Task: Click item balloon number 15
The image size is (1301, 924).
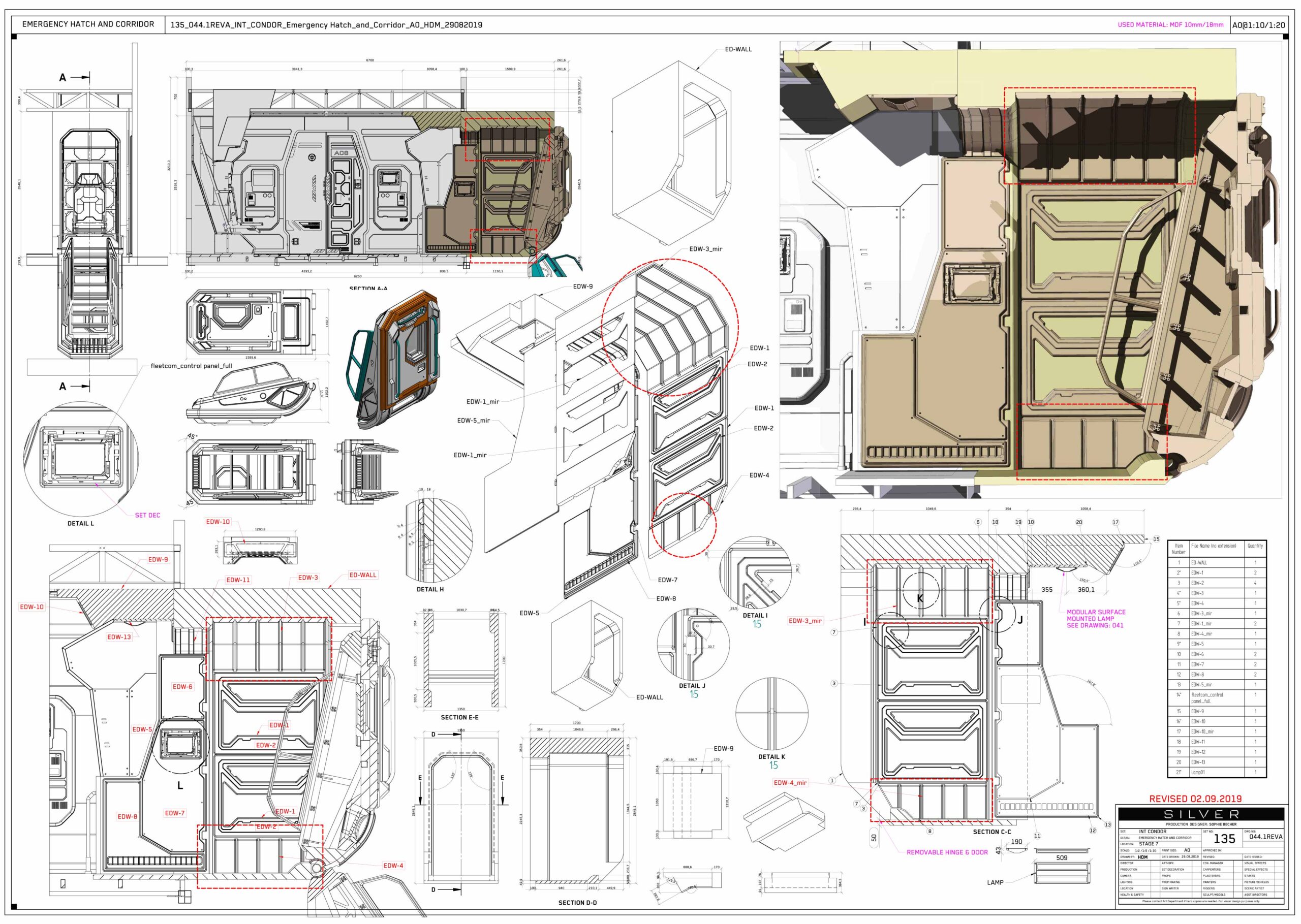Action: [x=1156, y=539]
